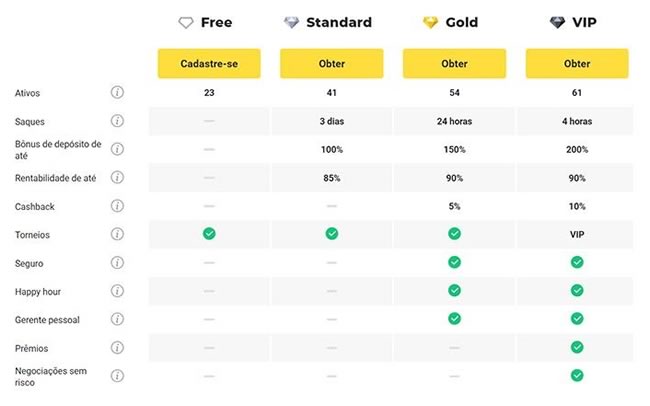Show the Seguro info tooltip icon
The image size is (650, 406).
[117, 263]
